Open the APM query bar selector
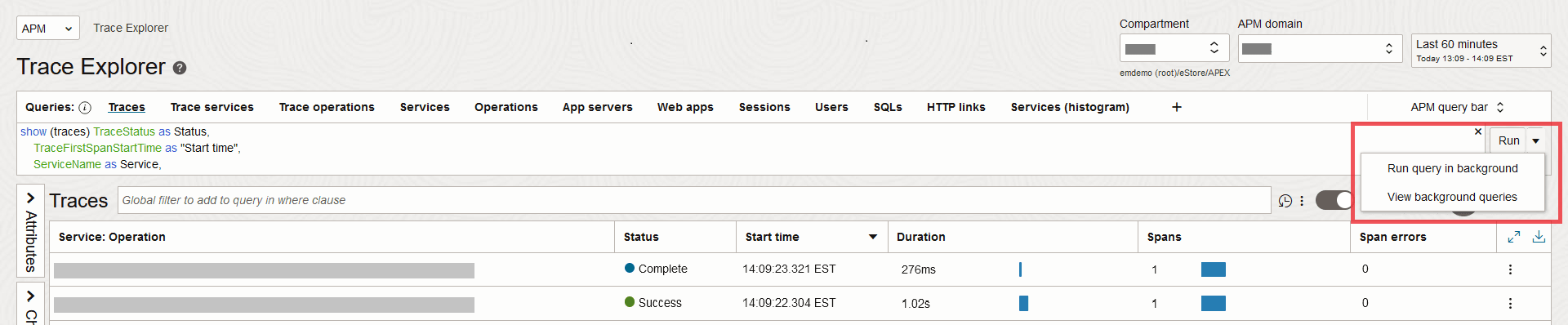 [1458, 107]
